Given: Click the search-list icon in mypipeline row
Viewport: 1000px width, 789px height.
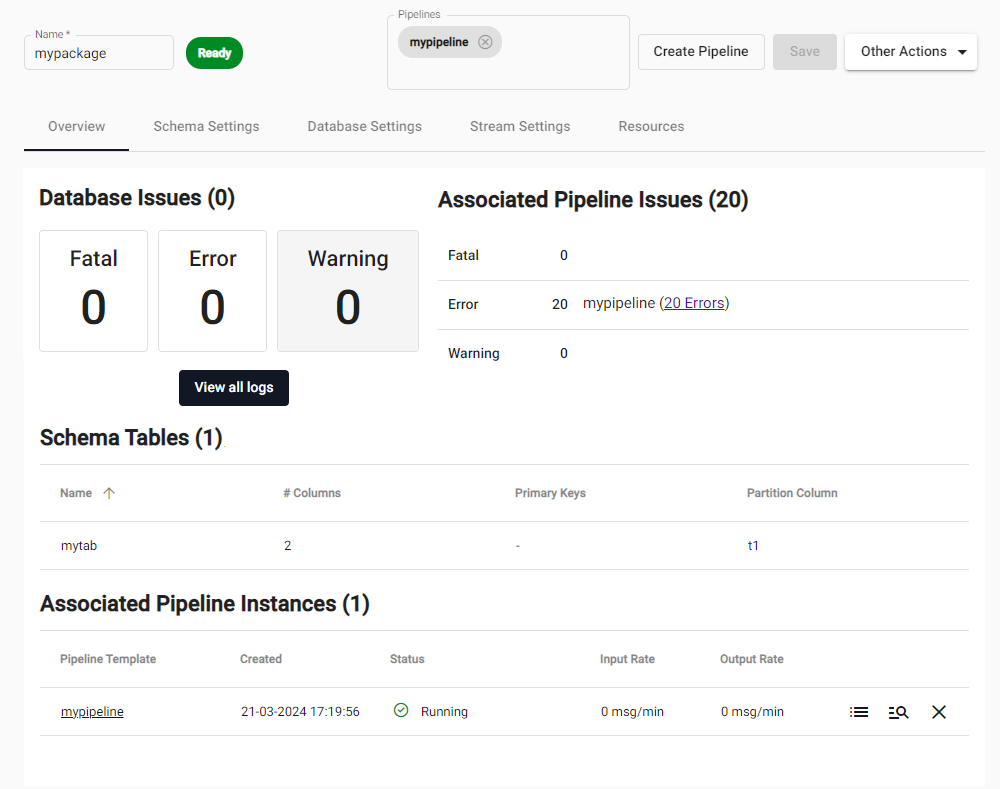Looking at the screenshot, I should pyautogui.click(x=898, y=712).
